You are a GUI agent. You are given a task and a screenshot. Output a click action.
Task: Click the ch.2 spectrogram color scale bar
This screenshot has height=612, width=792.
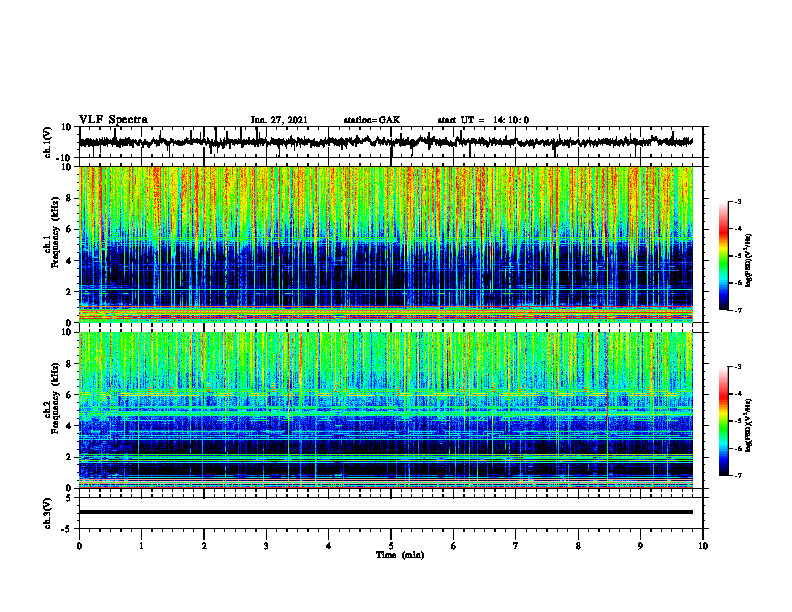click(723, 421)
